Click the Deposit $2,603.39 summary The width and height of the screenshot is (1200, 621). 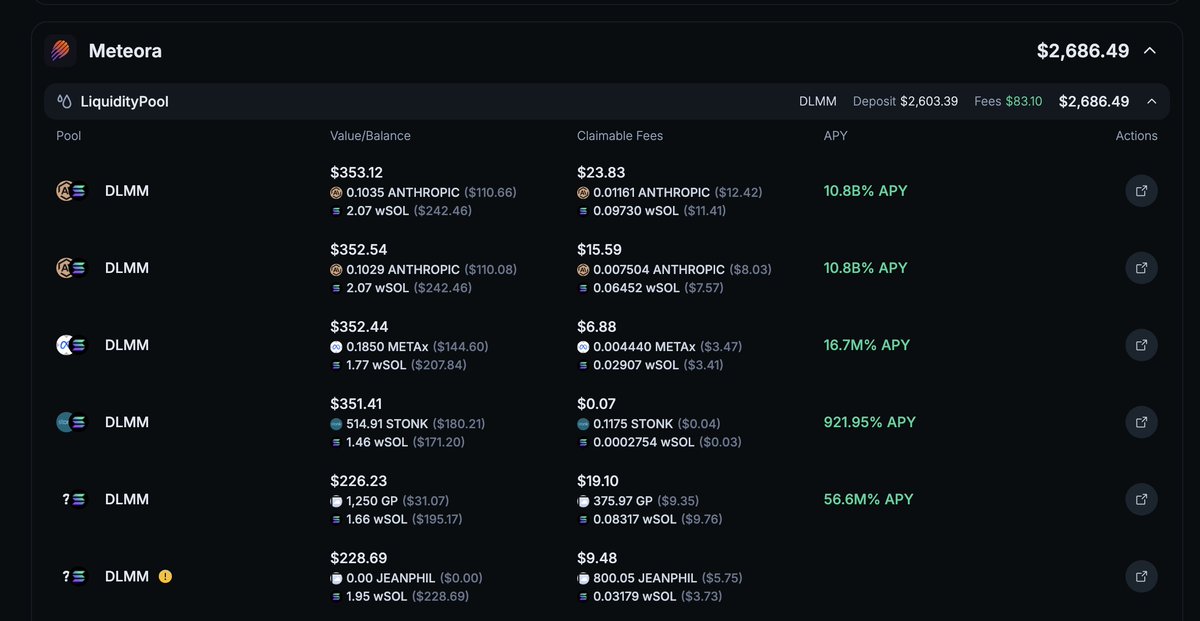[x=906, y=101]
